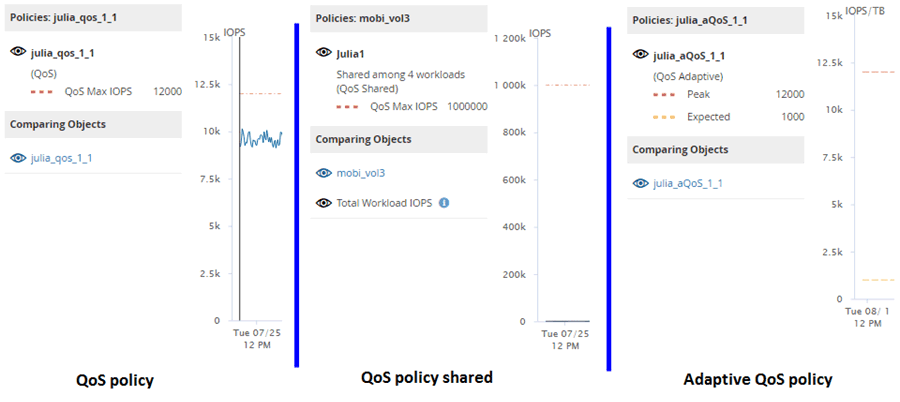The image size is (900, 402).
Task: Toggle eye icon for julia_aQoS_1_1 policy
Action: point(640,56)
